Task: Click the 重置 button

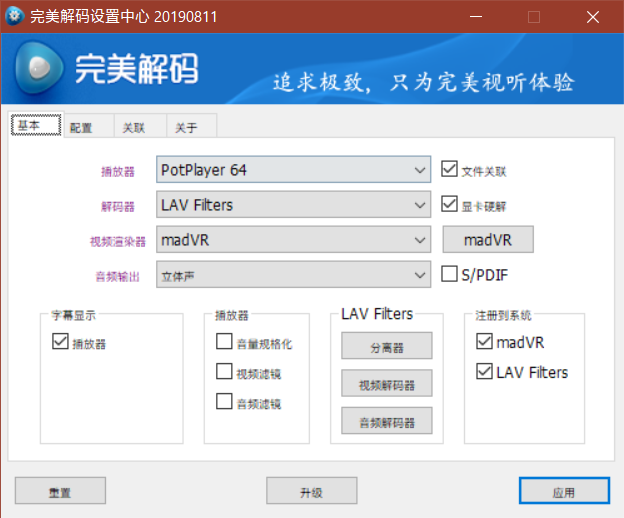Action: (60, 491)
